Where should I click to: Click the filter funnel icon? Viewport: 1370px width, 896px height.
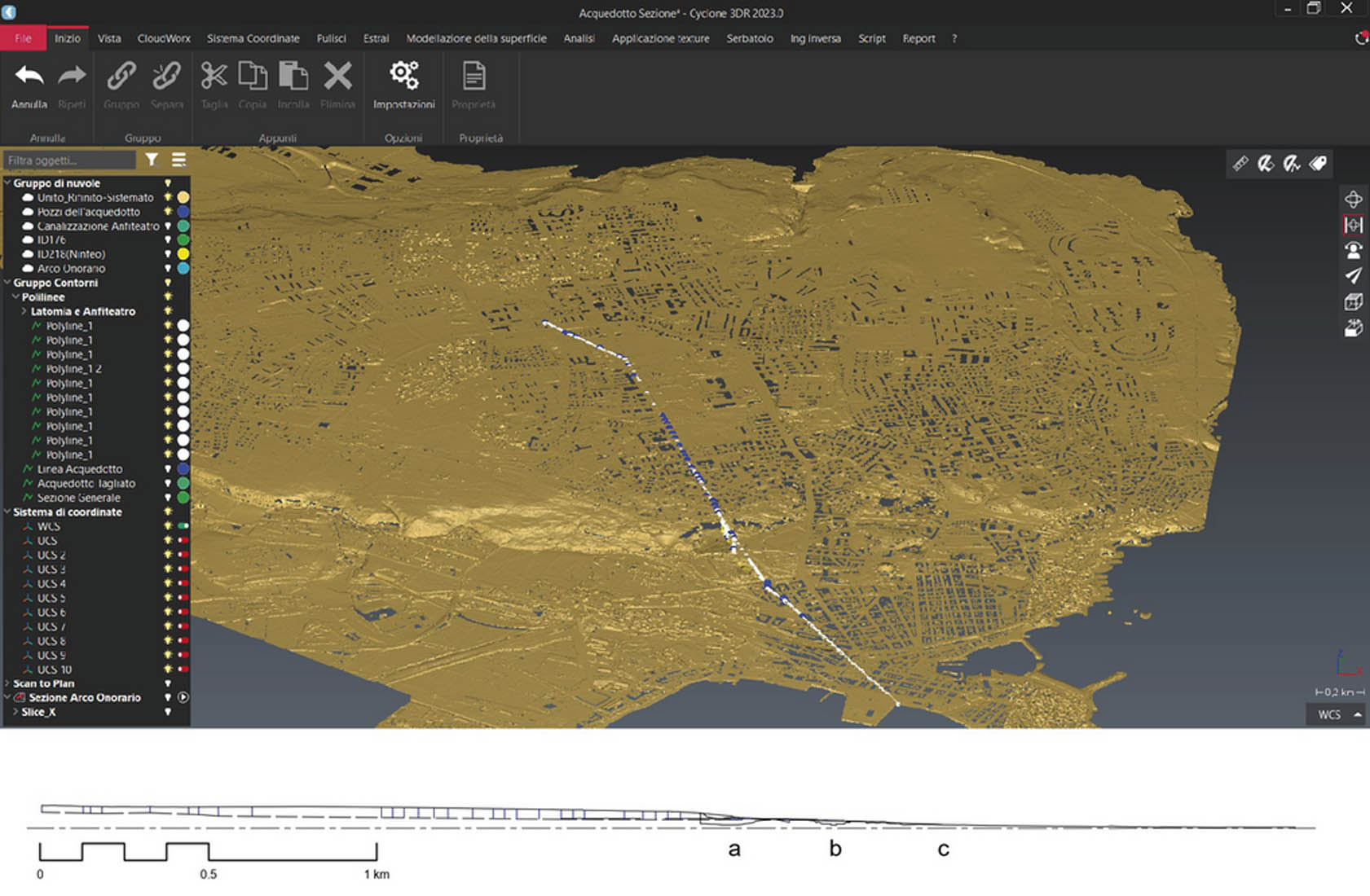[x=152, y=160]
